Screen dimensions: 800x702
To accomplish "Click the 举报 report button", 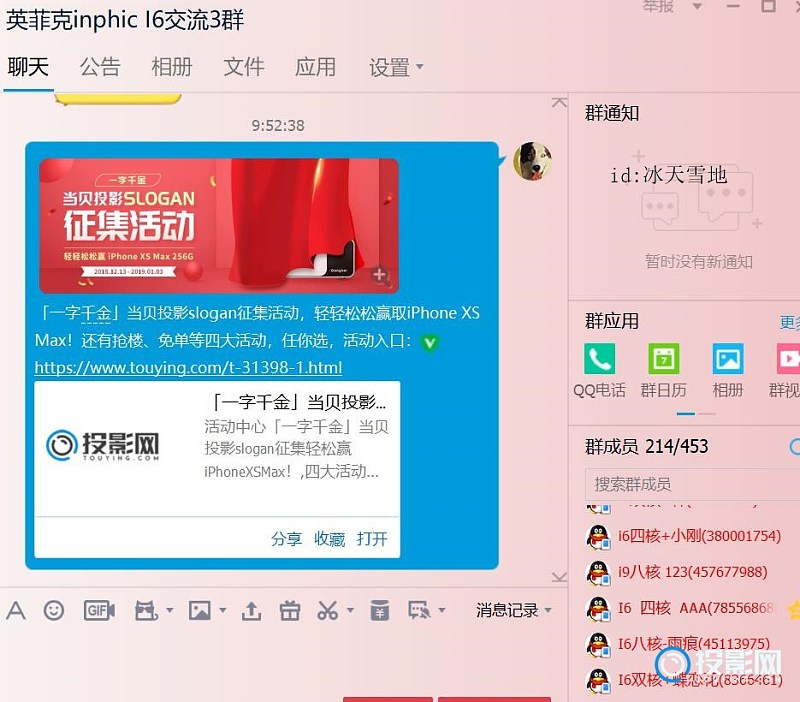I will pyautogui.click(x=658, y=6).
